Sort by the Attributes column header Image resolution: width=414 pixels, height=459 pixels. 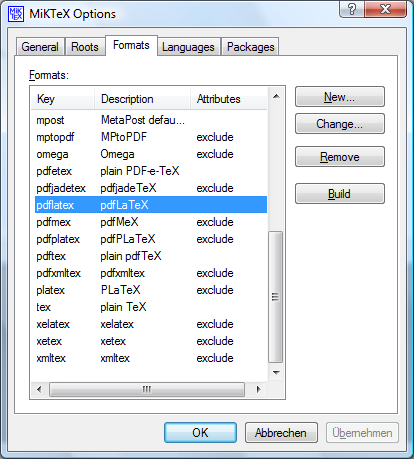[x=229, y=99]
